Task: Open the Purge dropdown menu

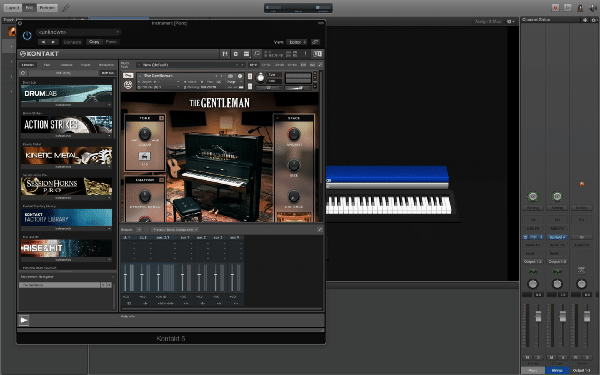Action: (233, 82)
